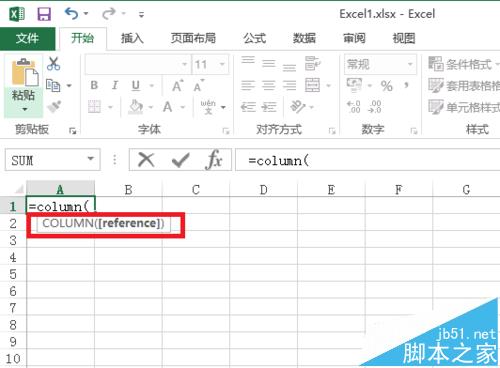Viewport: 500px width, 368px height.
Task: Click the Undo arrow icon
Action: click(71, 14)
